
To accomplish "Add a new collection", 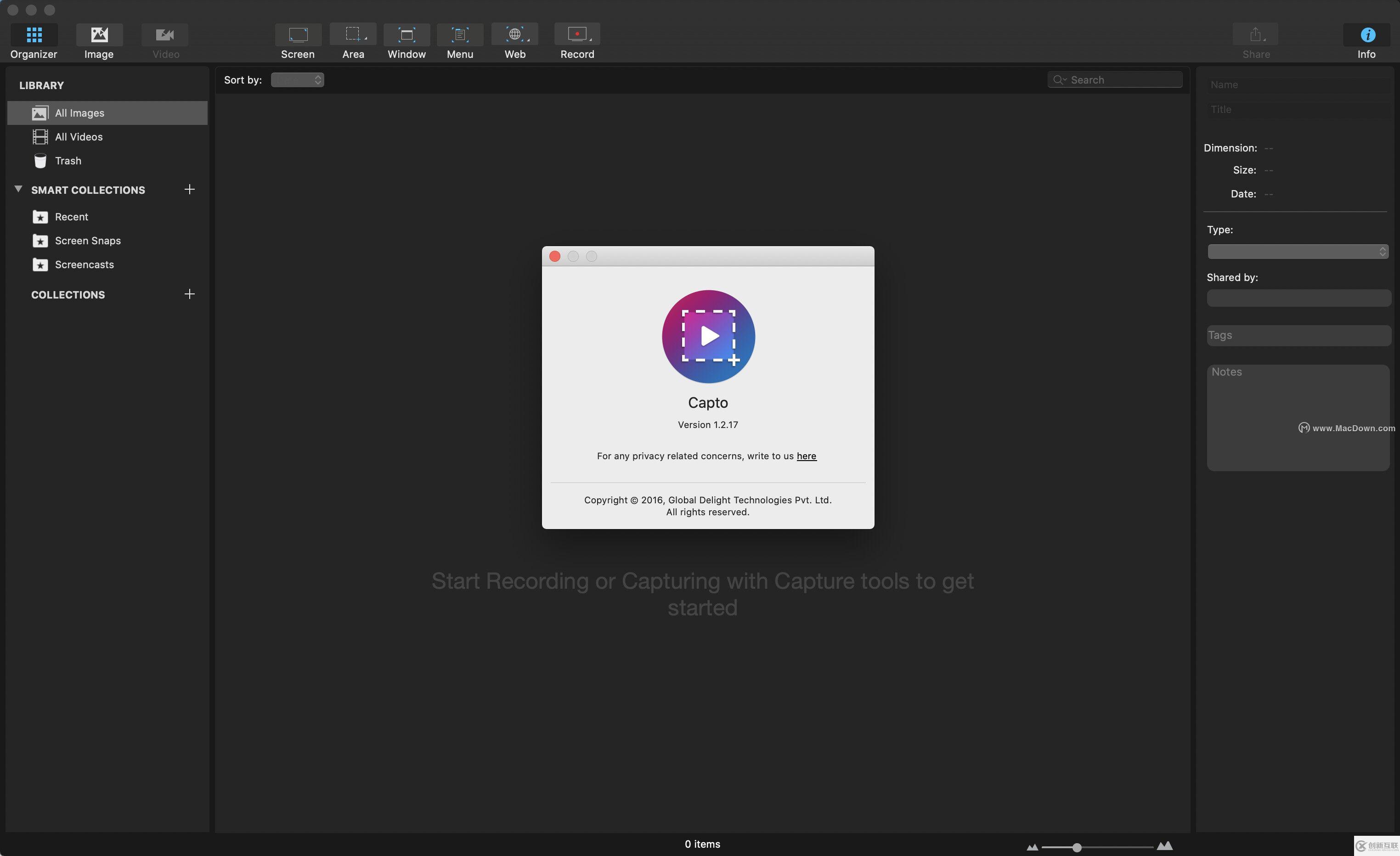I will (190, 294).
